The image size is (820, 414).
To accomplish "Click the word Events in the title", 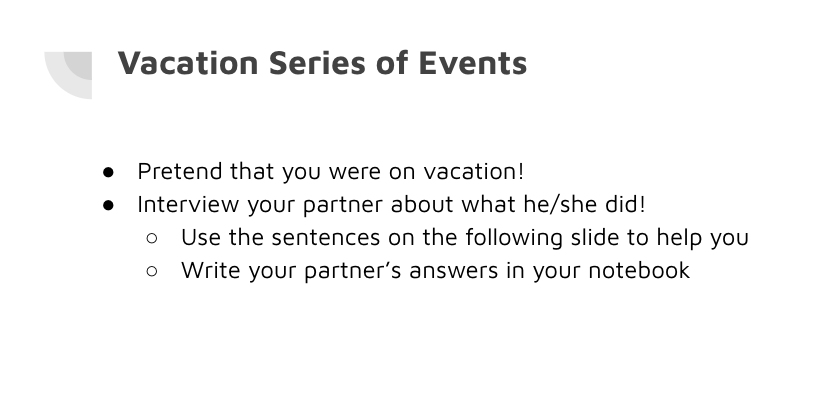I will coord(473,63).
